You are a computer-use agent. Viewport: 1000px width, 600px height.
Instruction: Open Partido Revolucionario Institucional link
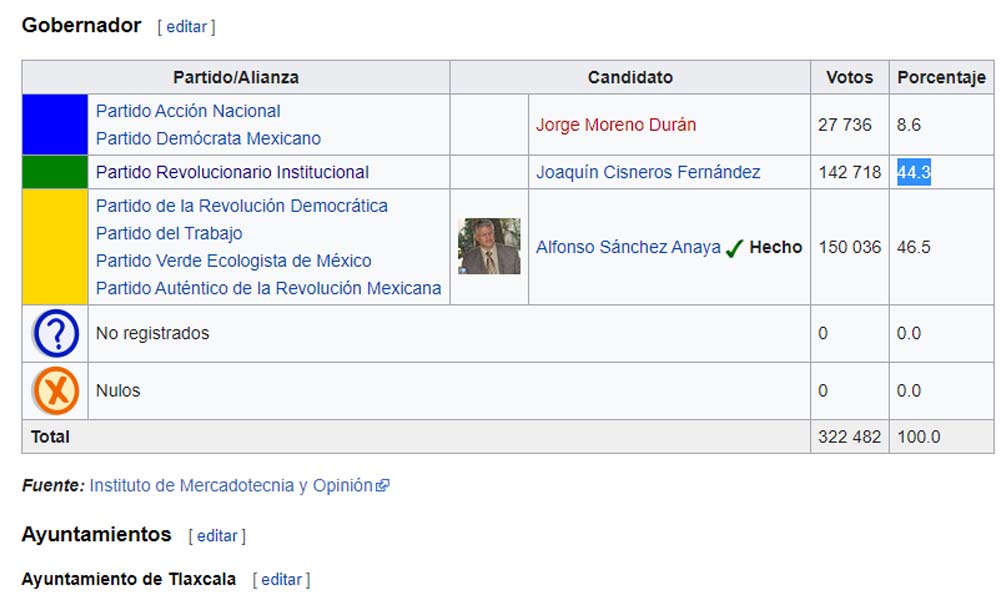232,172
